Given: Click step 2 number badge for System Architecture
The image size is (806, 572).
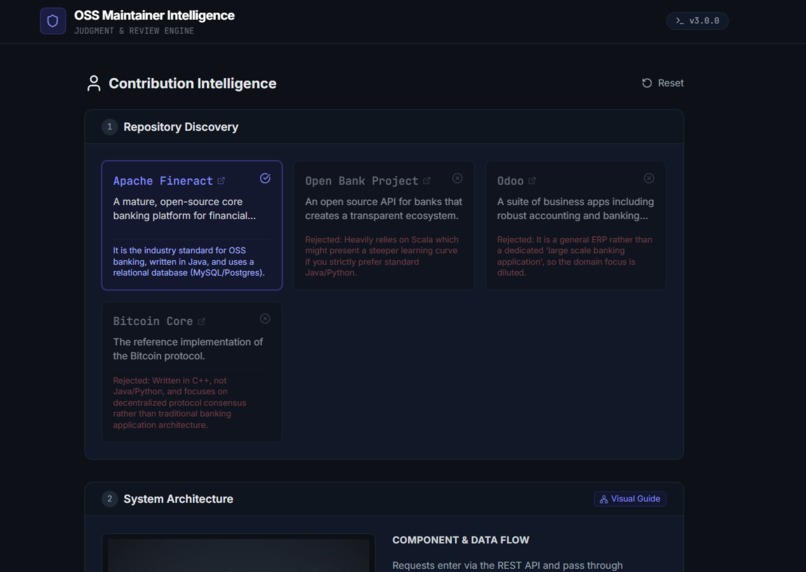Looking at the screenshot, I should tap(109, 499).
